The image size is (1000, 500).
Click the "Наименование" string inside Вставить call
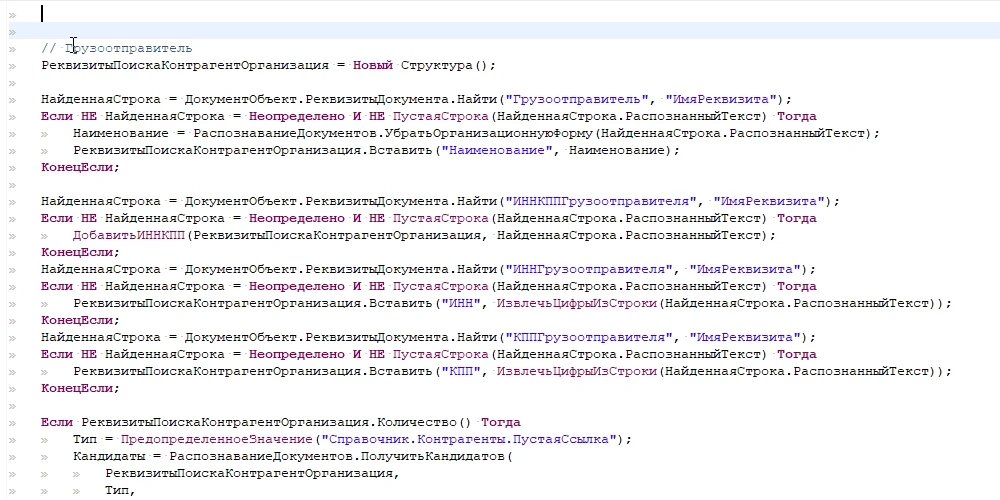tap(499, 151)
